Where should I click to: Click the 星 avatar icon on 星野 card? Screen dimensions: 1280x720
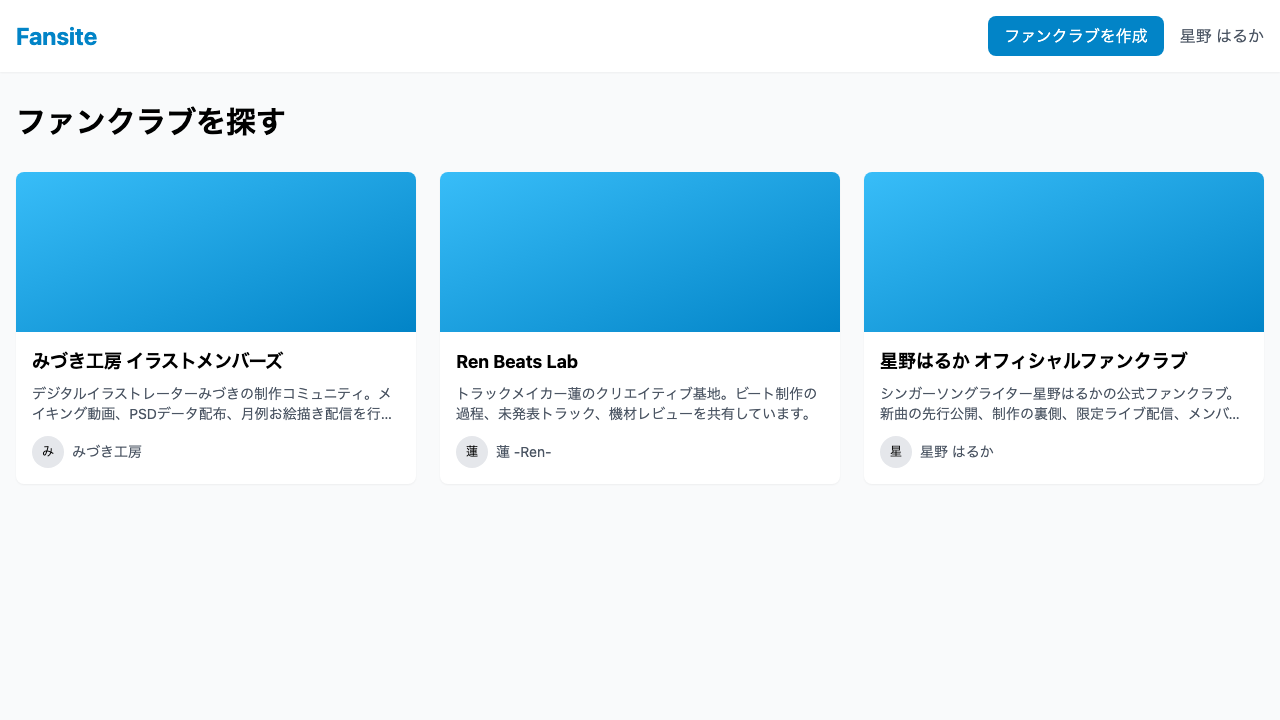pyautogui.click(x=896, y=452)
